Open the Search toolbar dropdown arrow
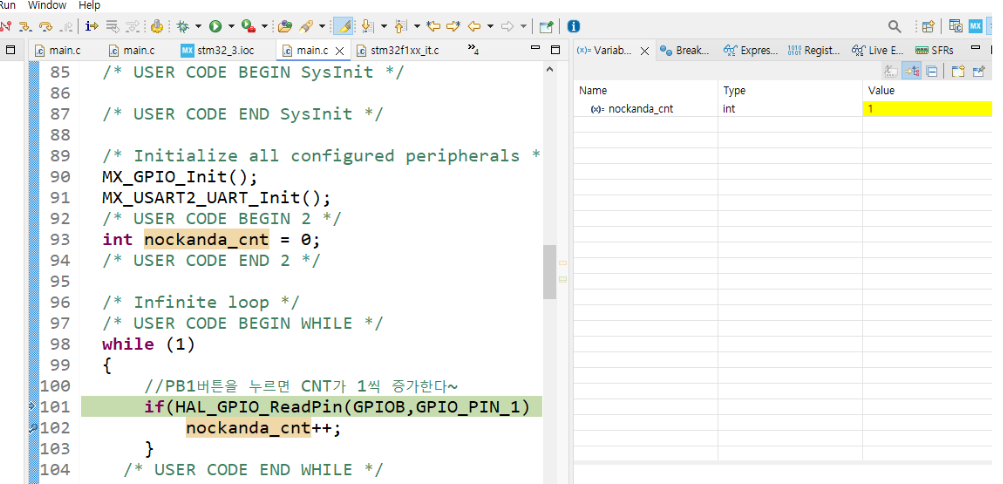The image size is (1003, 484). coord(322,26)
